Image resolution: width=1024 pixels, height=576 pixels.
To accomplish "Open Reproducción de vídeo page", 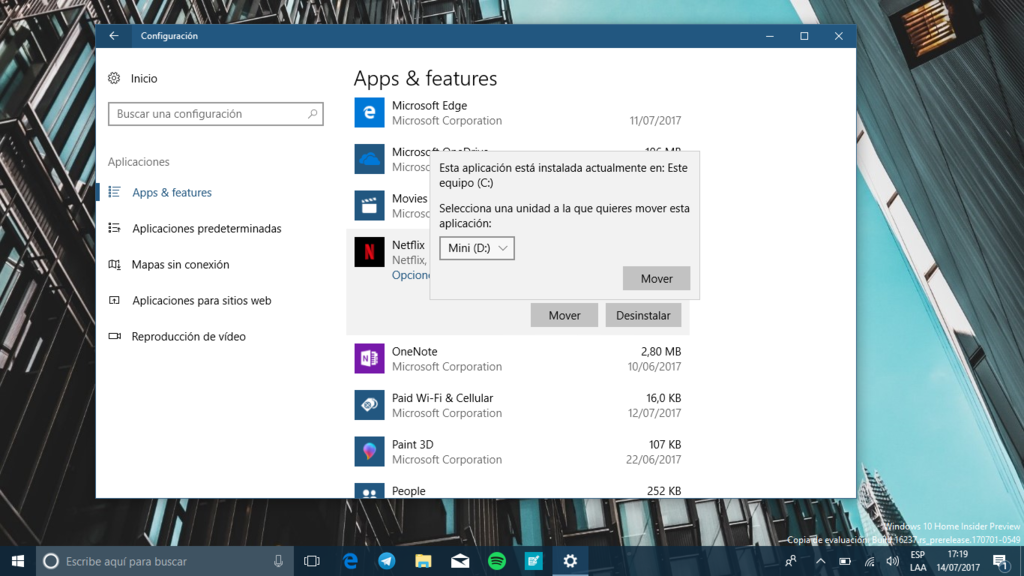I will tap(188, 336).
